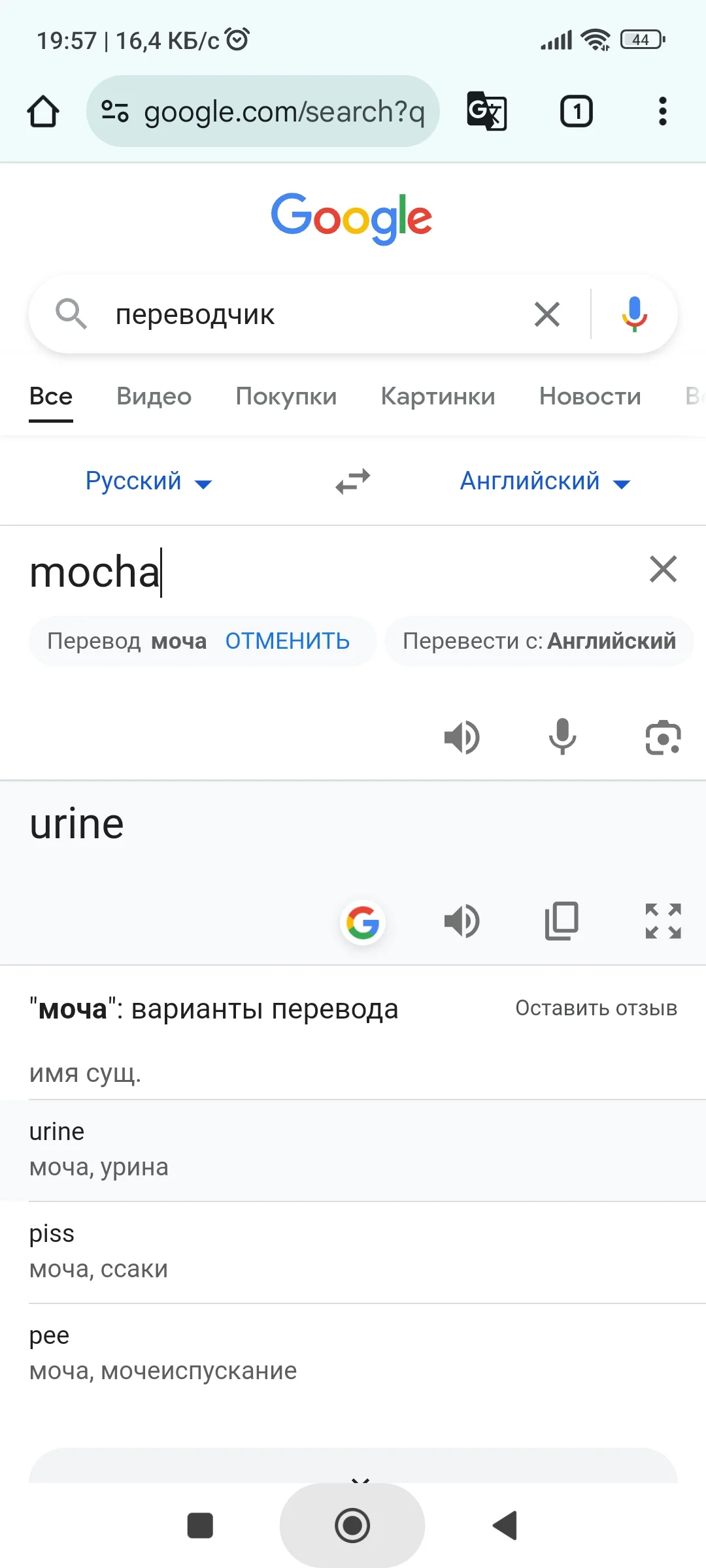
Task: Choose source language via Перевести с option
Action: coord(538,641)
